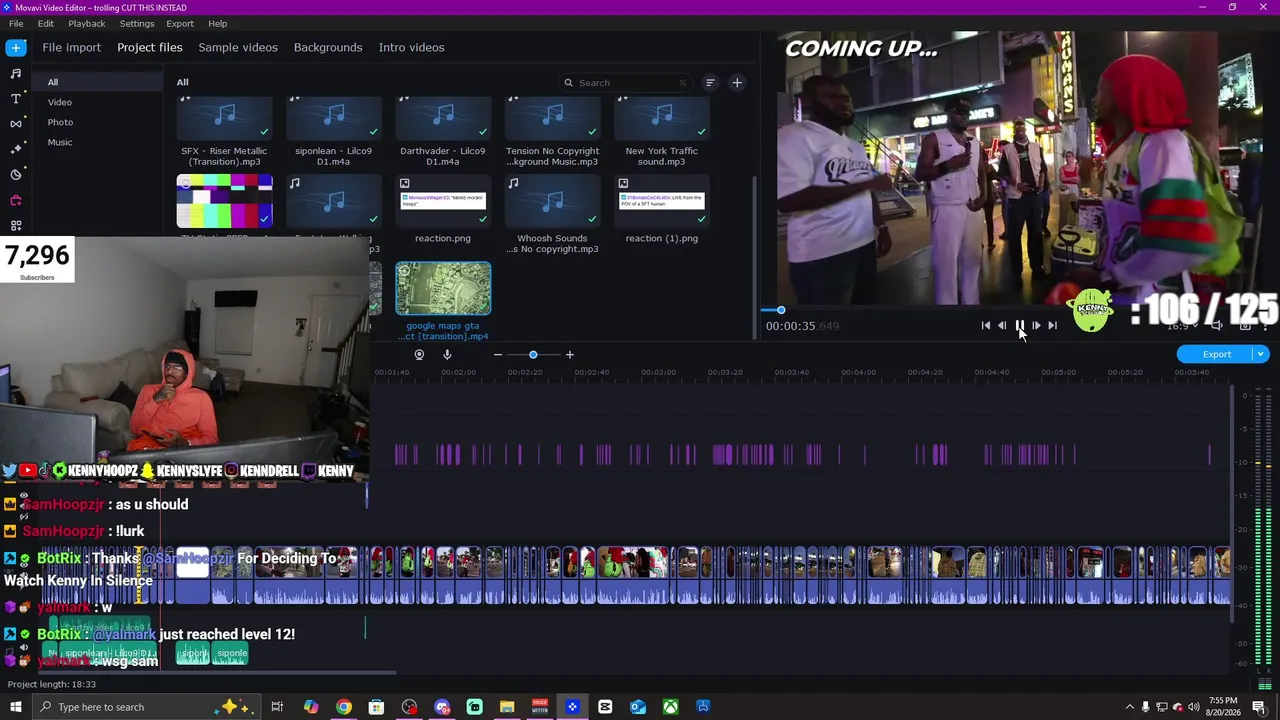Open the File menu
Image resolution: width=1280 pixels, height=720 pixels.
(x=16, y=23)
